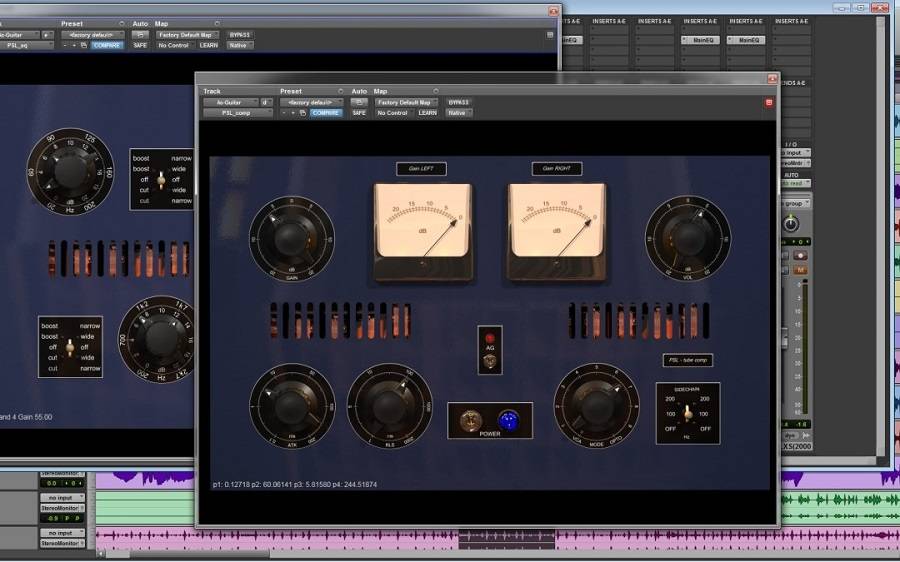Screen dimensions: 900x562
Task: Open the PSL_comp plugin selector dropdown
Action: [x=237, y=113]
